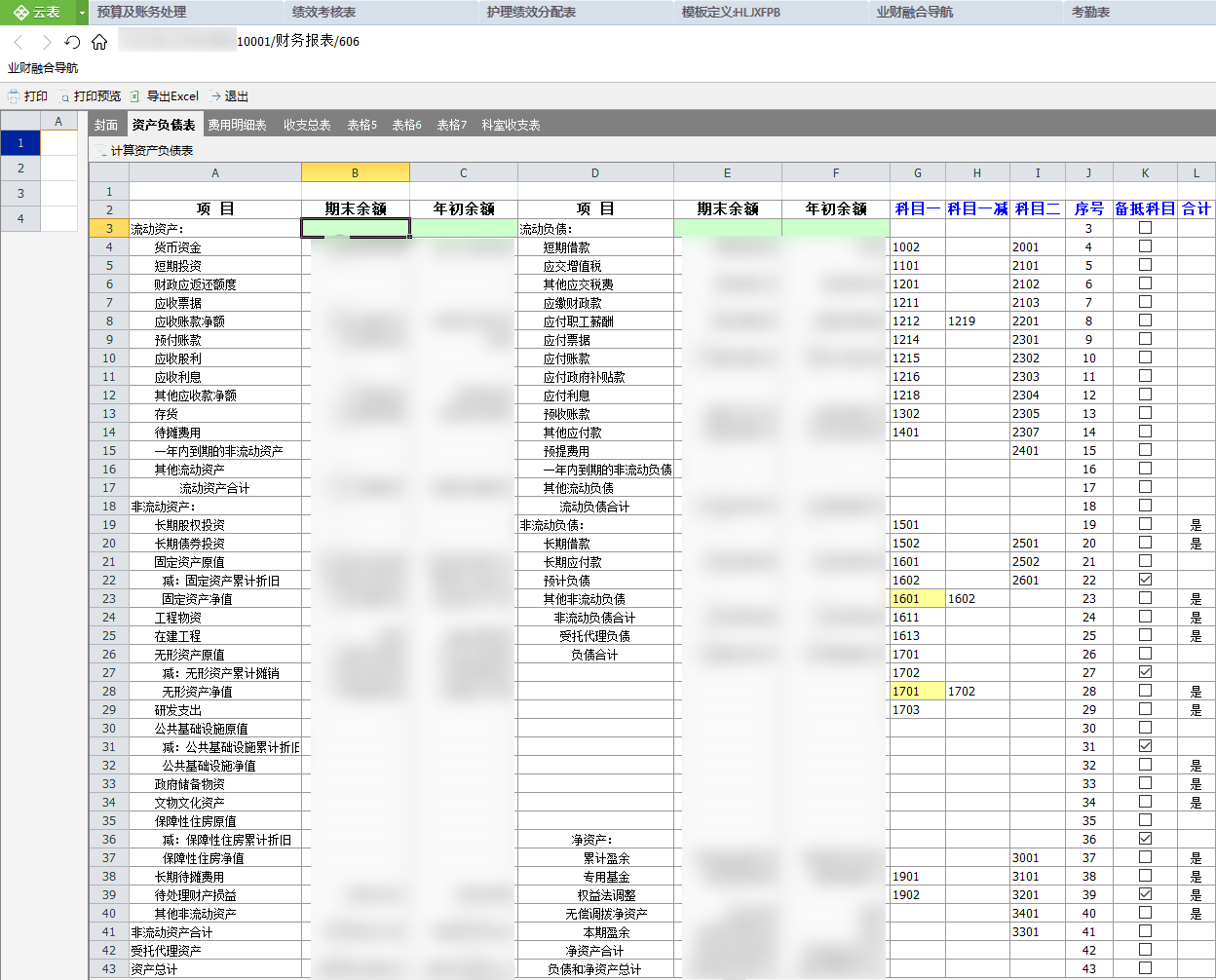Select yellow highlighted cell 1601 in row 23

click(917, 599)
